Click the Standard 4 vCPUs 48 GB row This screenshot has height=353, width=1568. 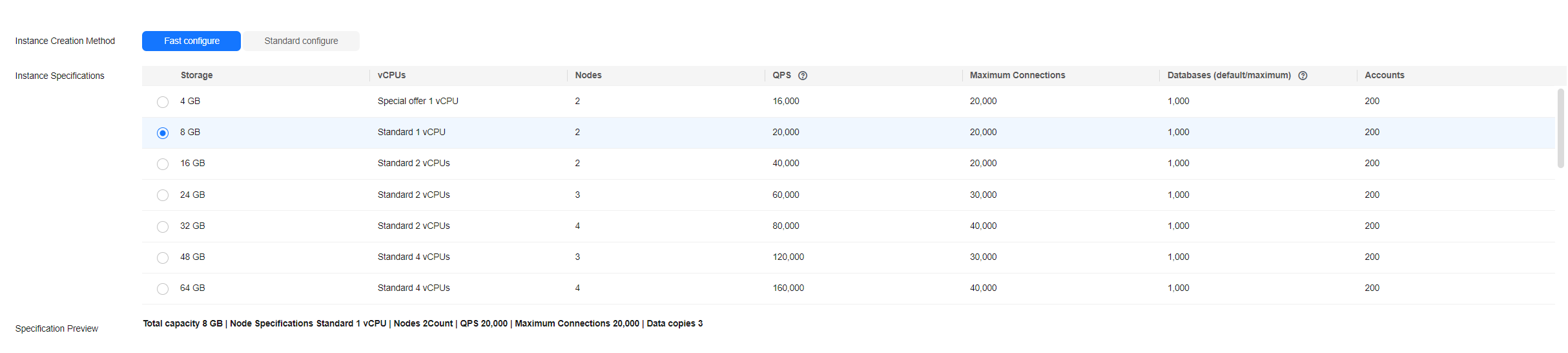413,257
